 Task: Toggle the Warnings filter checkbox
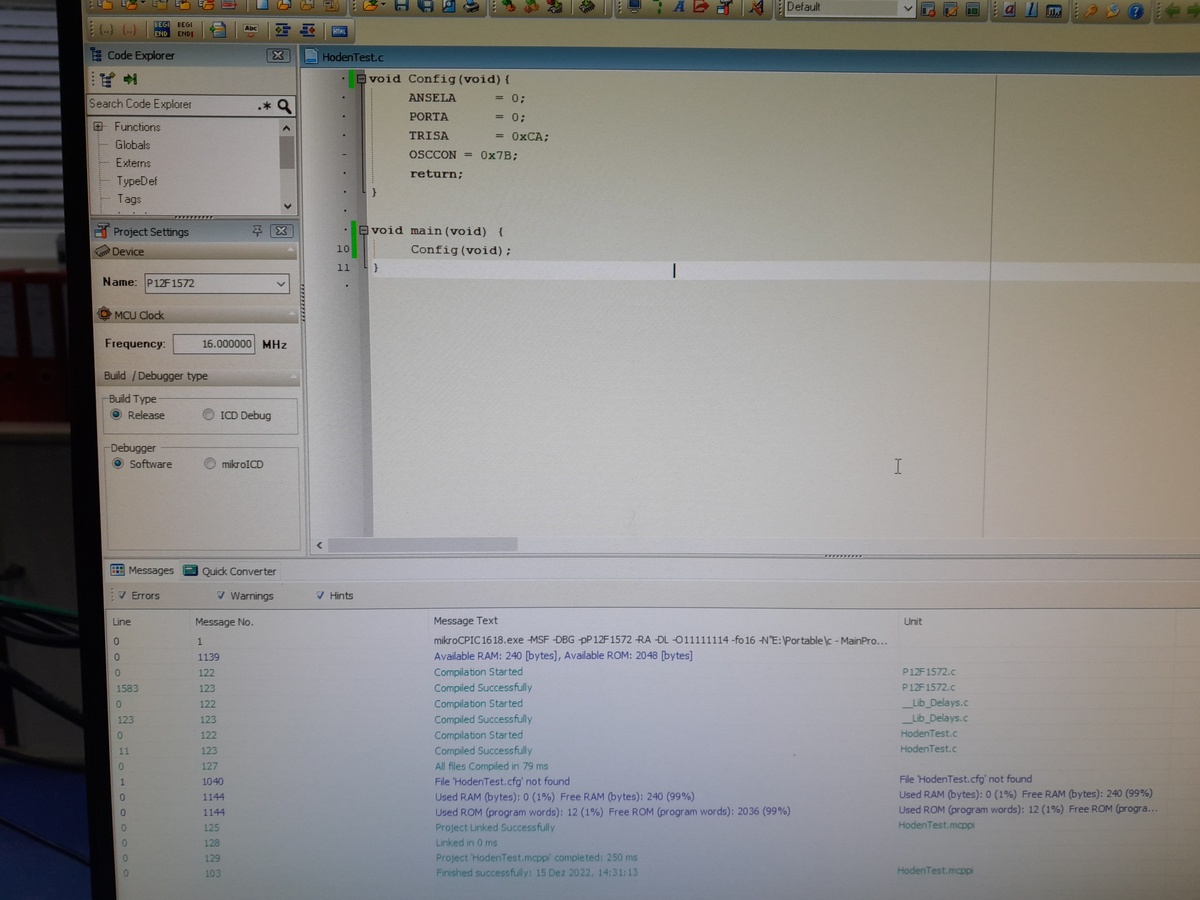coord(221,595)
